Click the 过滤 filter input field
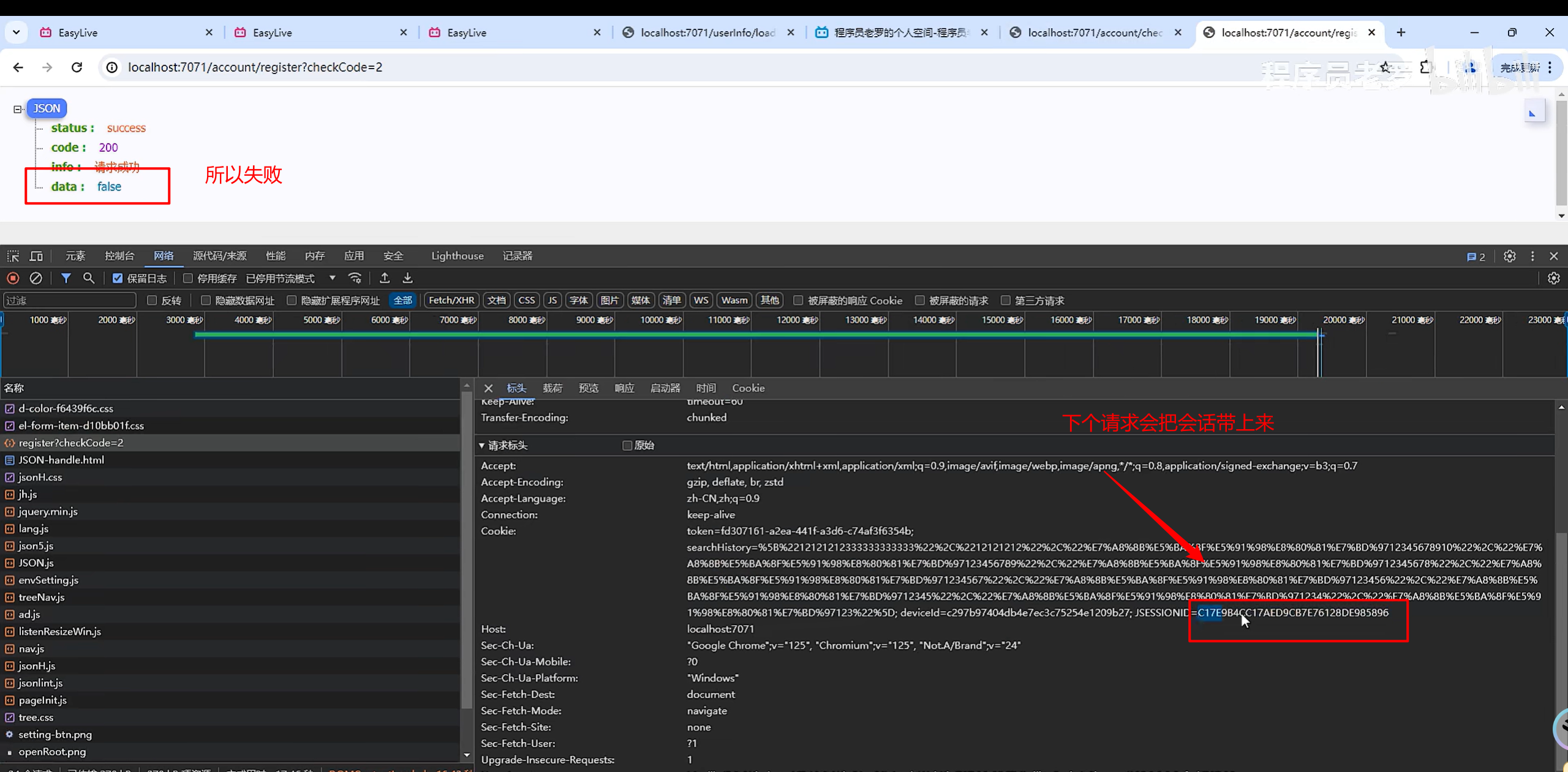This screenshot has height=772, width=1568. click(x=69, y=301)
